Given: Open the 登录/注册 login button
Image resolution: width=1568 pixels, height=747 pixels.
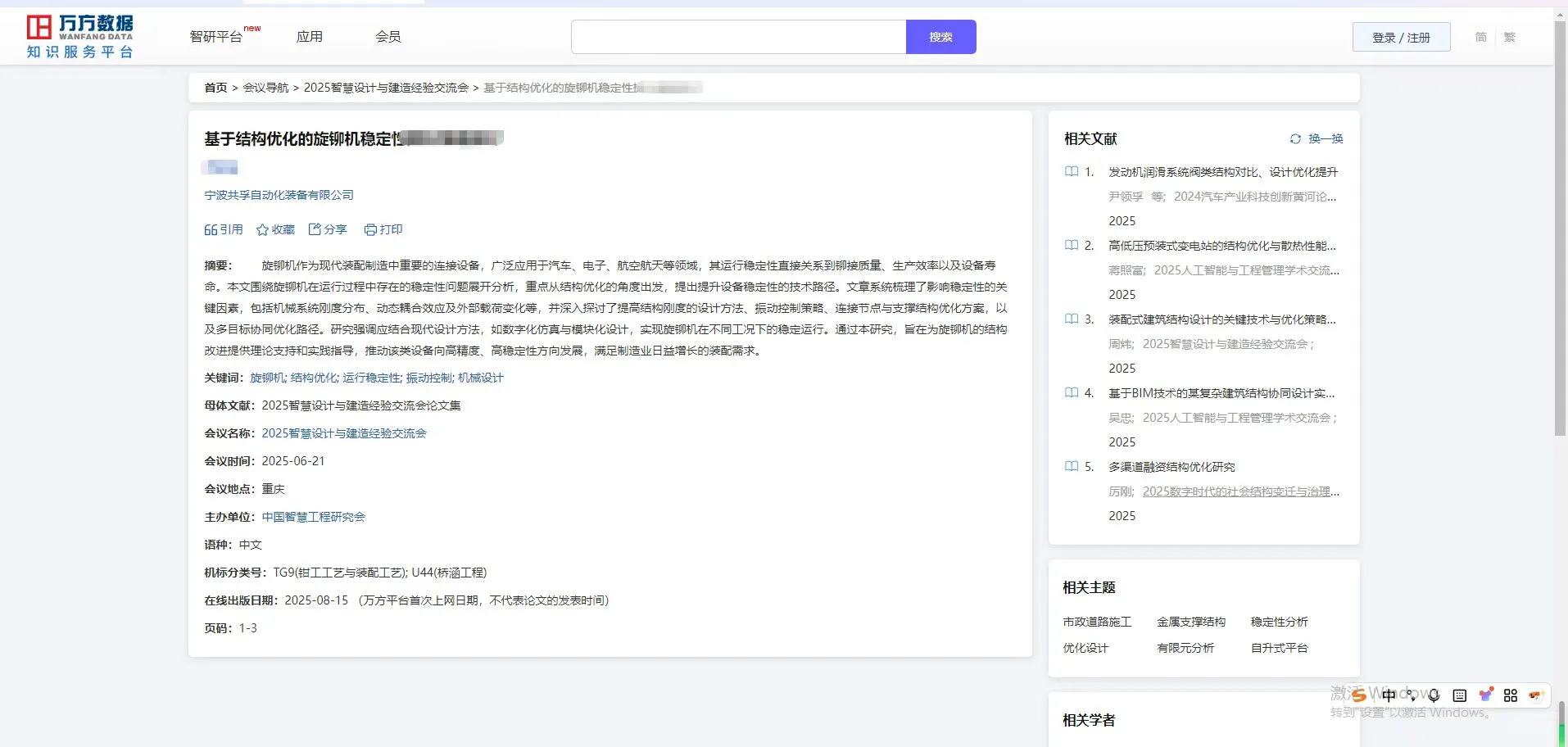Looking at the screenshot, I should pos(1399,36).
